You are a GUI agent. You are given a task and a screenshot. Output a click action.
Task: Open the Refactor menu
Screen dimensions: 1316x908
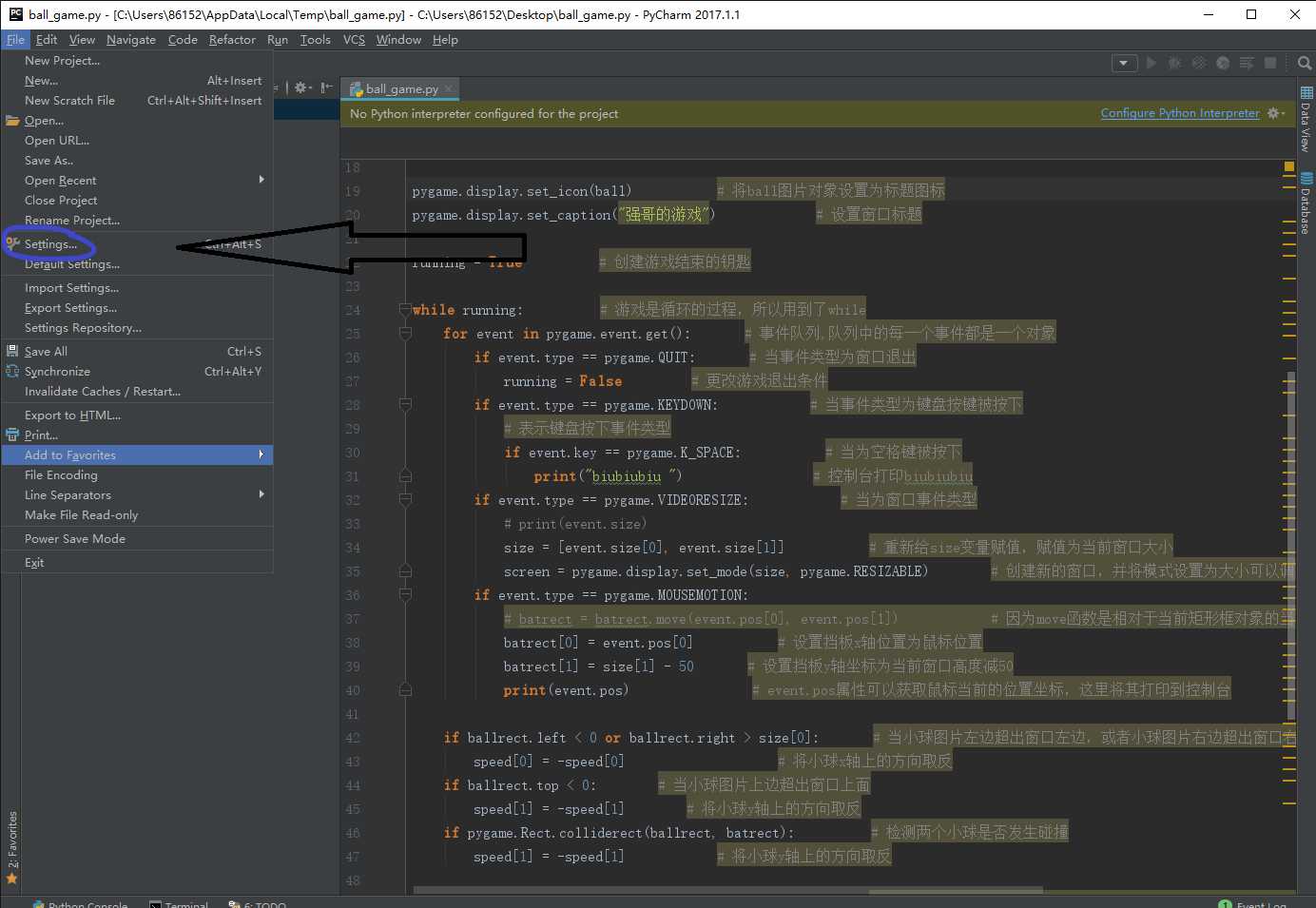point(232,40)
